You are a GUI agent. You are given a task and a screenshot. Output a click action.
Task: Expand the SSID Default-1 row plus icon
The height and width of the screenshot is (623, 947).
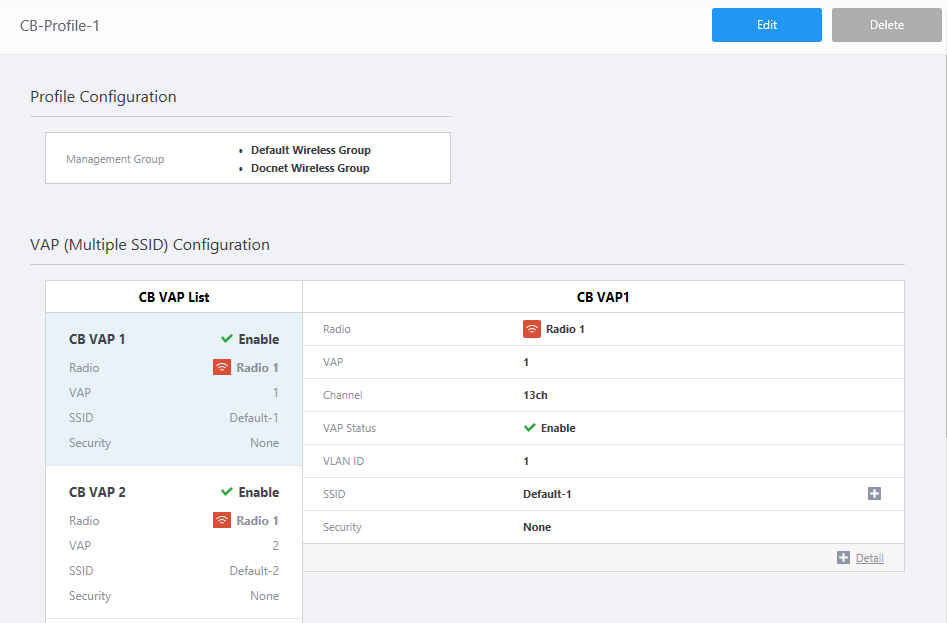[x=874, y=494]
